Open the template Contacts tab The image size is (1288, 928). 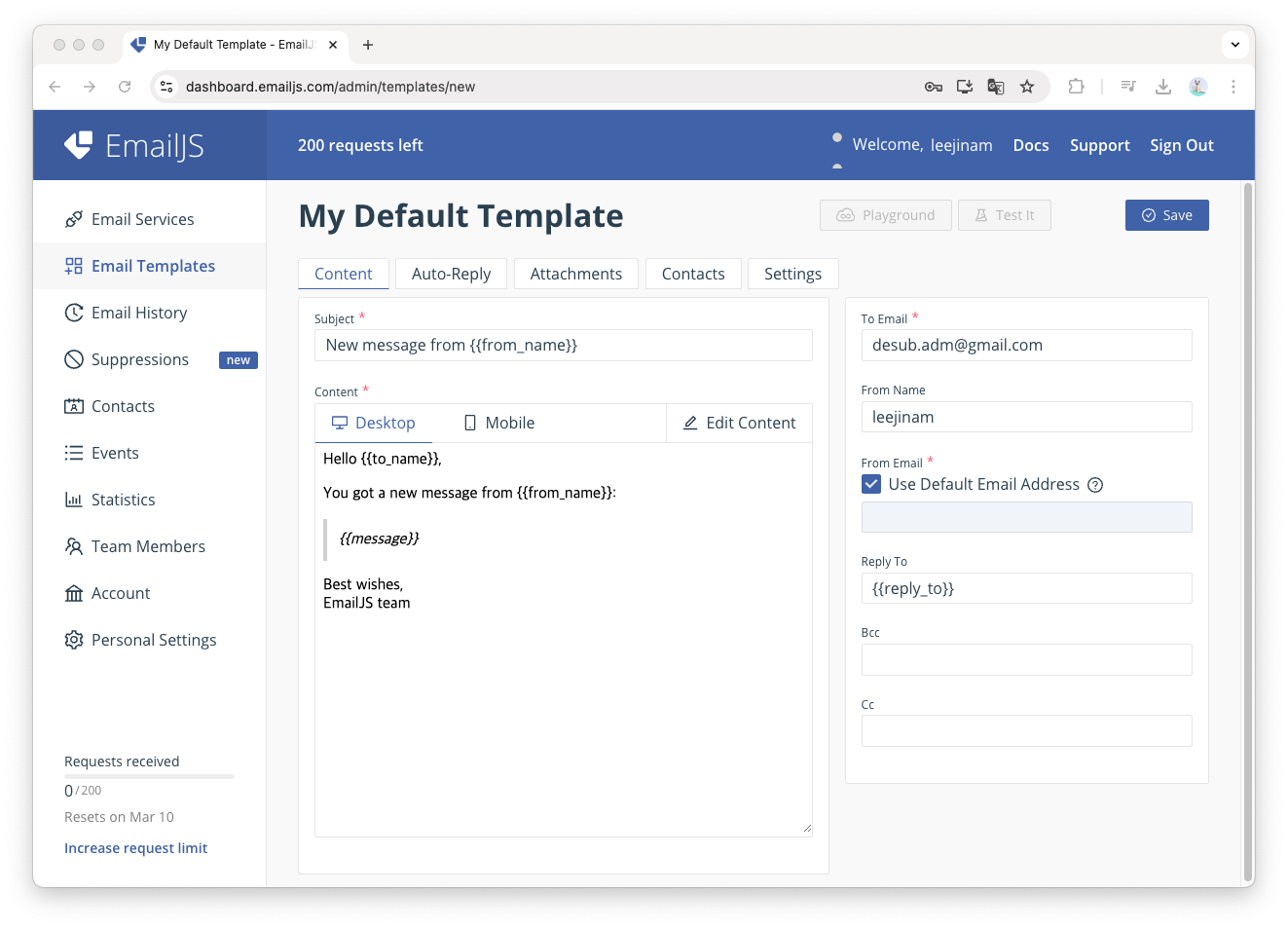click(x=693, y=274)
